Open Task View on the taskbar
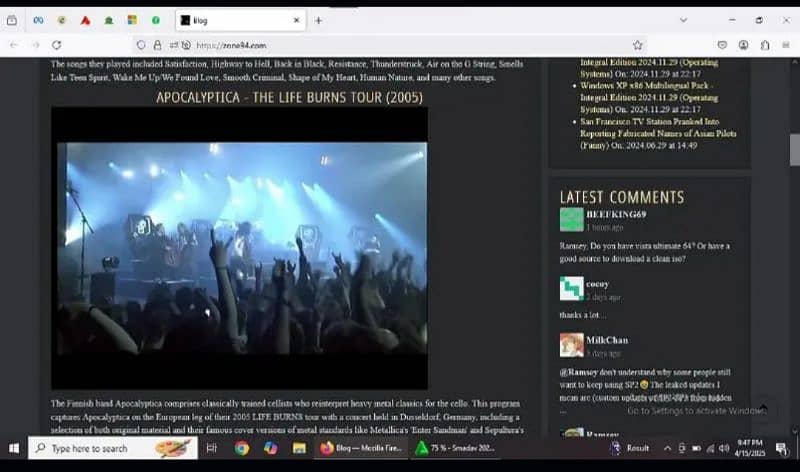 tap(212, 448)
